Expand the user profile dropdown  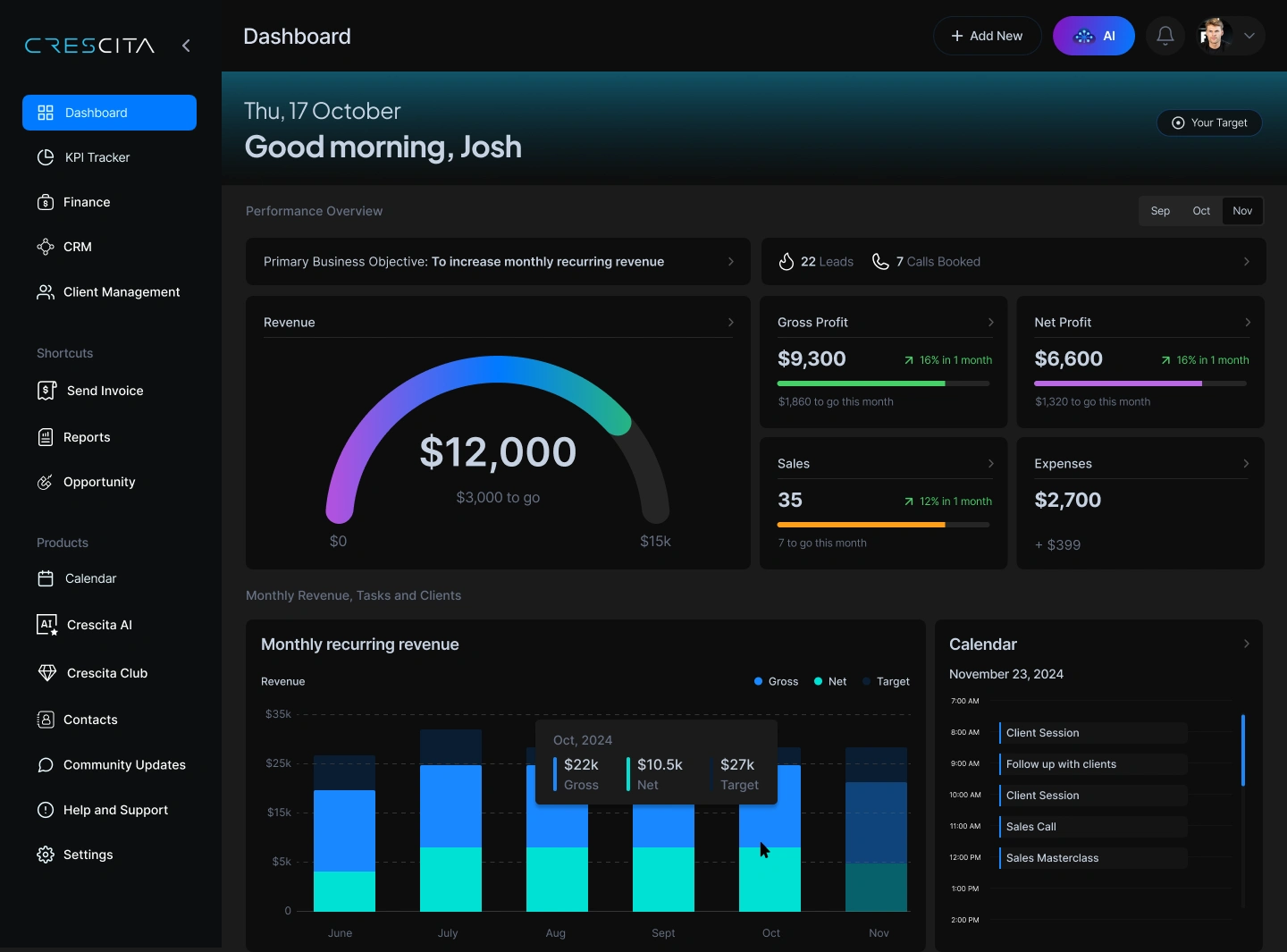(1250, 36)
